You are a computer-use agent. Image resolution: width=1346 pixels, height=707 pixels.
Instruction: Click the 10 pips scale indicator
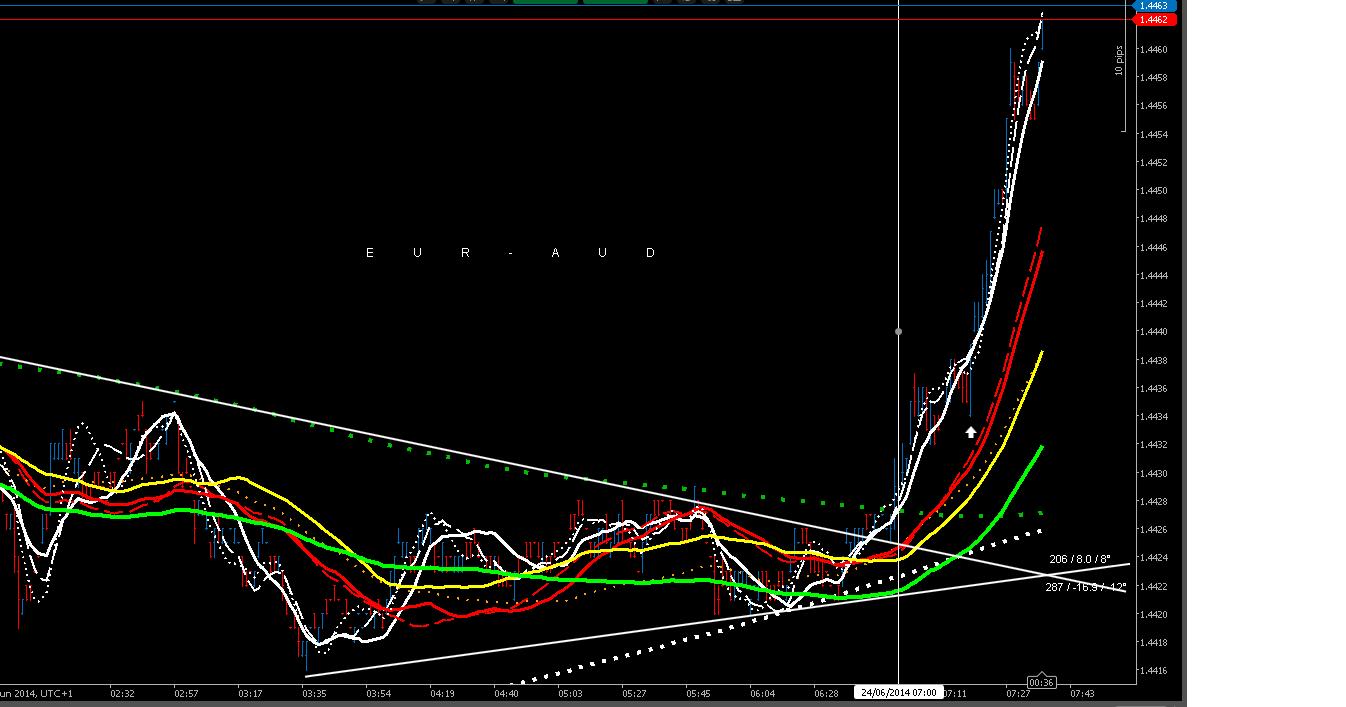pos(1119,62)
